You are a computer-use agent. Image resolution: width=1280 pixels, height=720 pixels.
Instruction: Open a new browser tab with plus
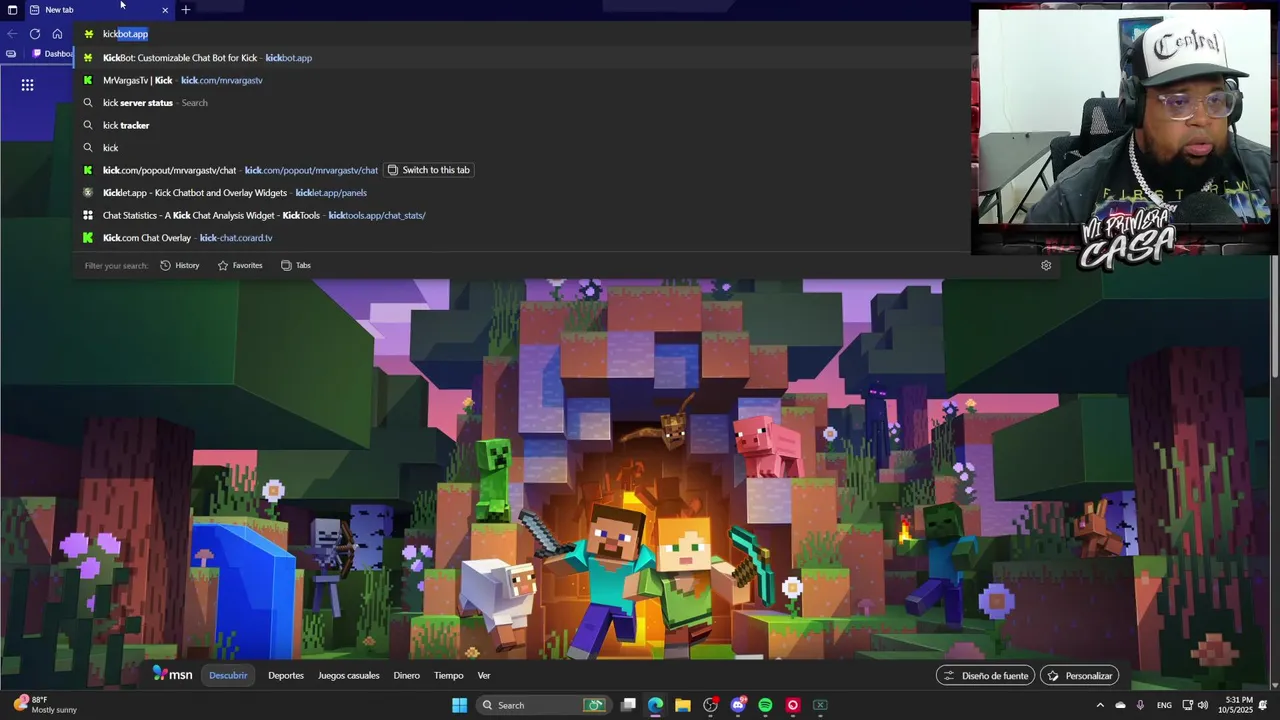click(x=185, y=10)
